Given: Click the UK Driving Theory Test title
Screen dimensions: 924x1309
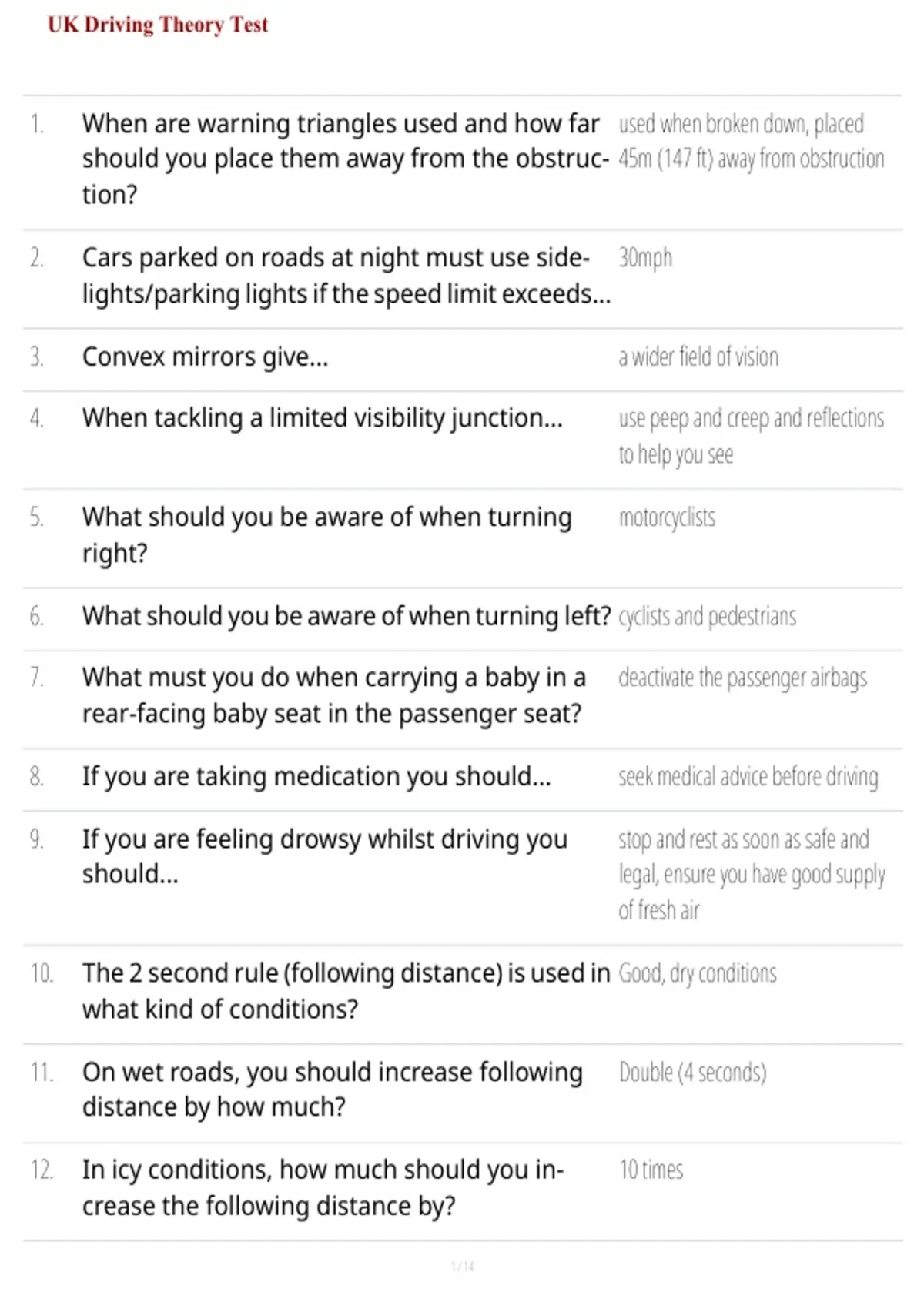Looking at the screenshot, I should click(158, 25).
